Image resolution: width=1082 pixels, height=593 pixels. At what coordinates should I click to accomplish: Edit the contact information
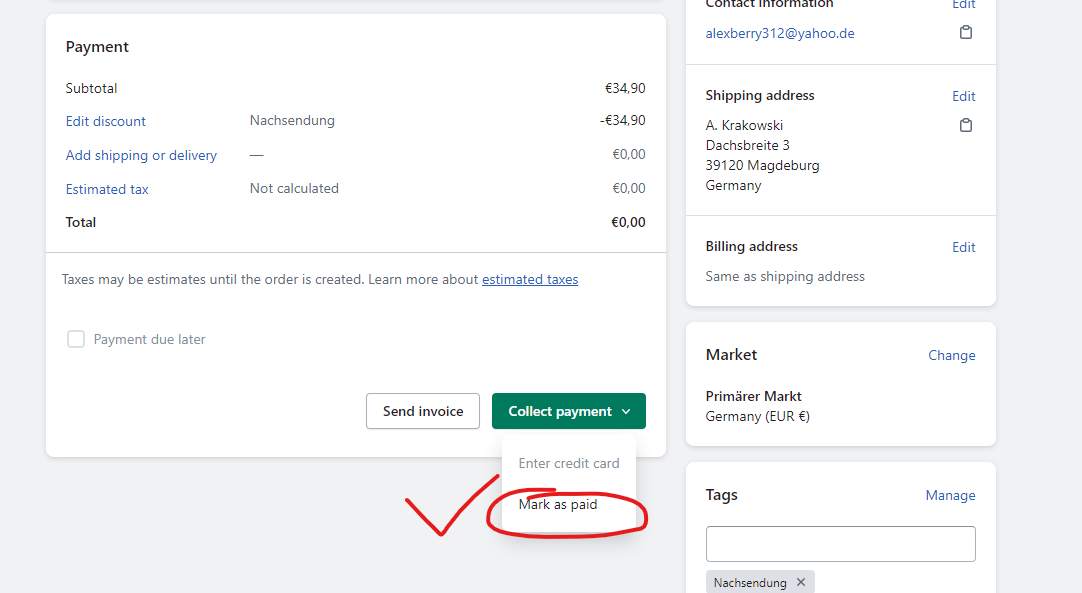click(963, 5)
